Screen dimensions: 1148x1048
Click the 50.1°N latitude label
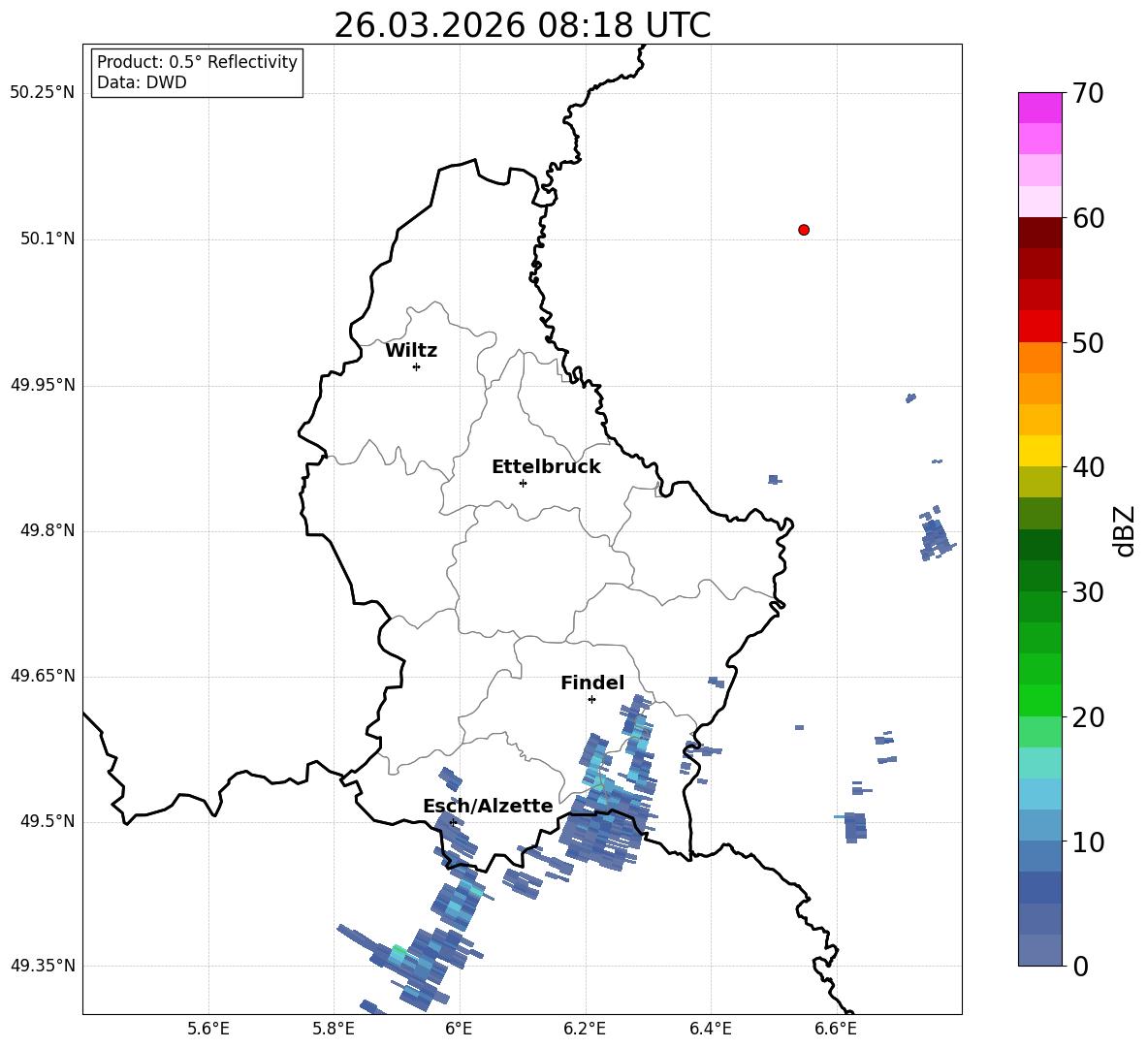coord(47,239)
